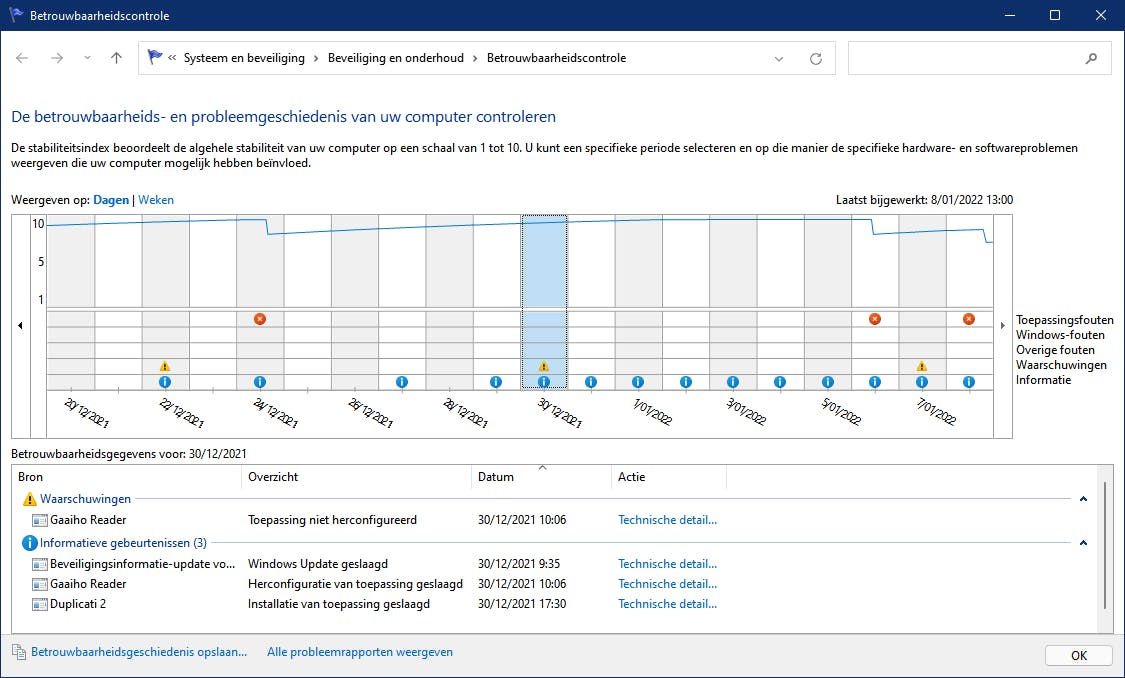
Task: Click the information icon on 29/12/2021
Action: pyautogui.click(x=496, y=382)
